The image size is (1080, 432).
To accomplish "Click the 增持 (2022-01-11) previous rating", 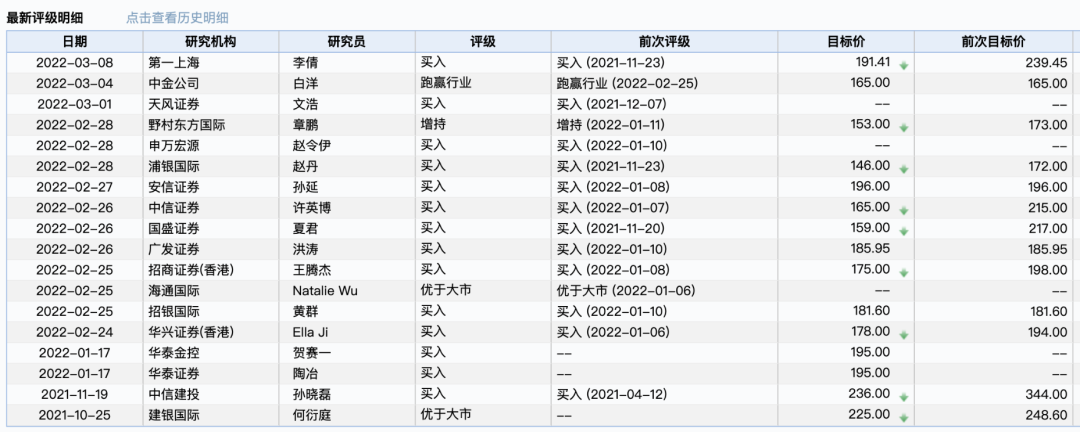I will tap(613, 125).
